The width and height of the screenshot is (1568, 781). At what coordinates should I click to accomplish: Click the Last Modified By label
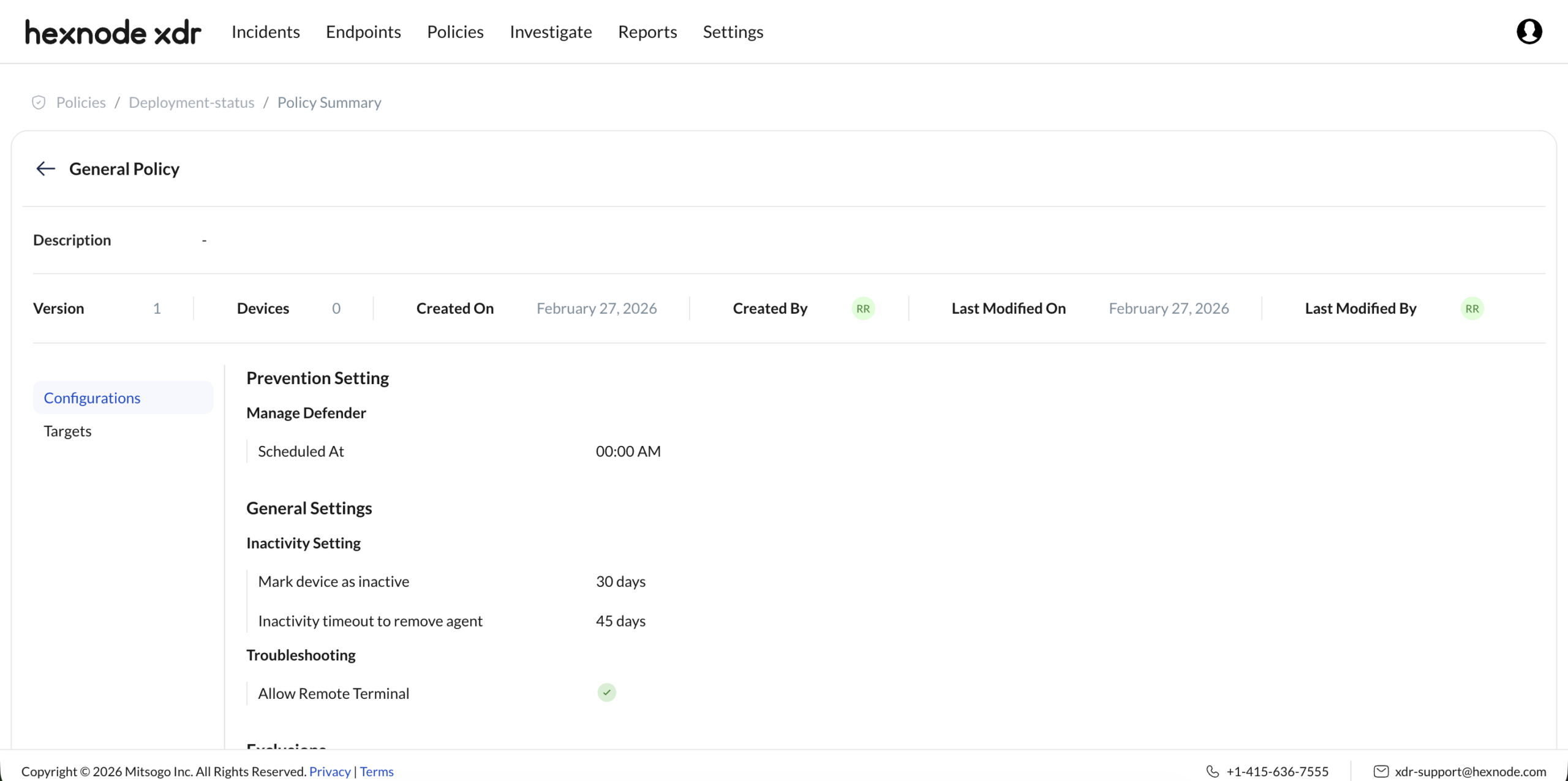(1360, 309)
